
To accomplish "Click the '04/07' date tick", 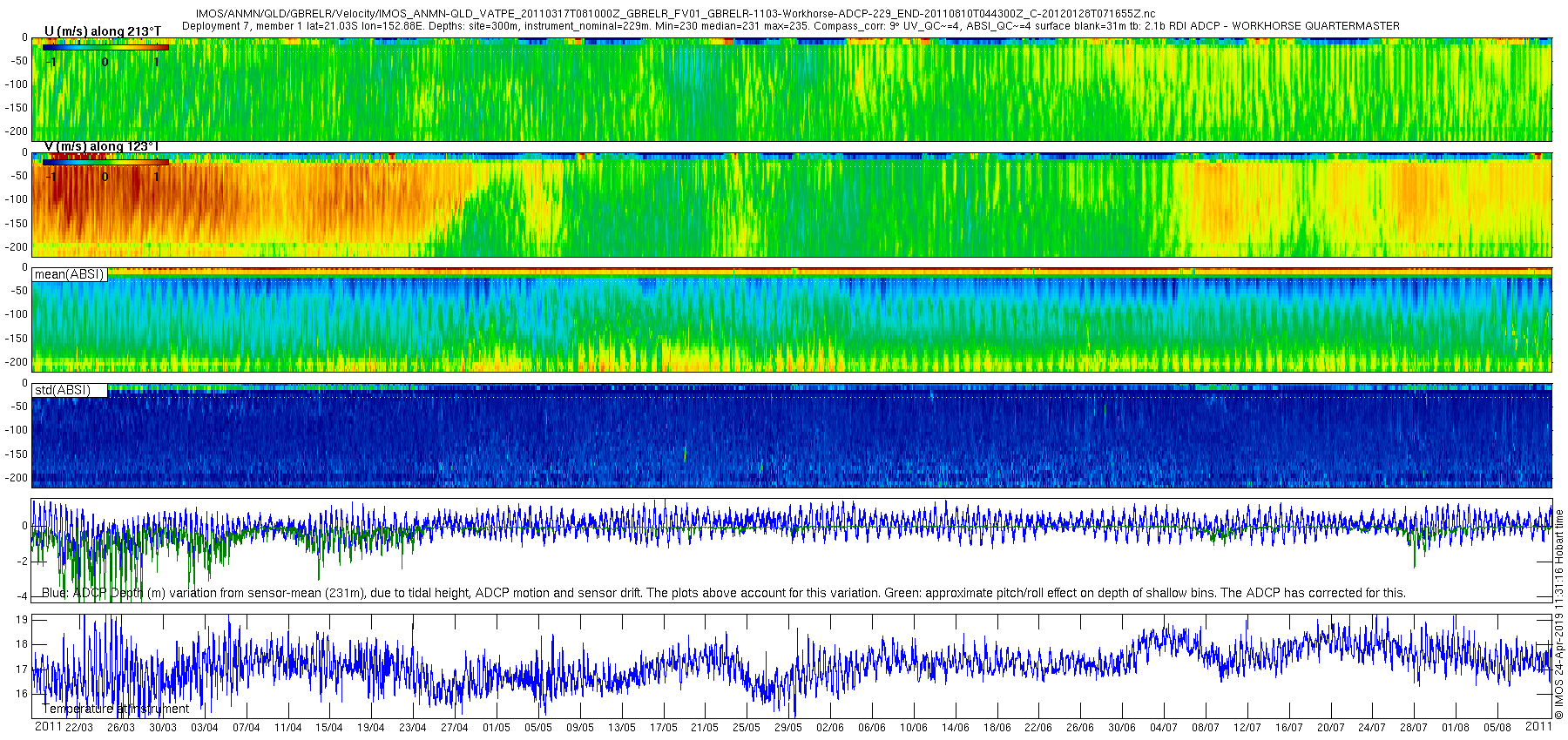I will click(1164, 728).
